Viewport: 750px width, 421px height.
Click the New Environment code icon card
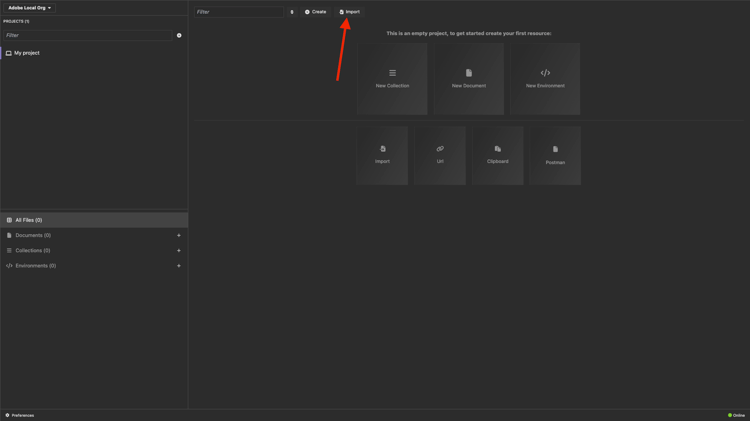tap(545, 79)
